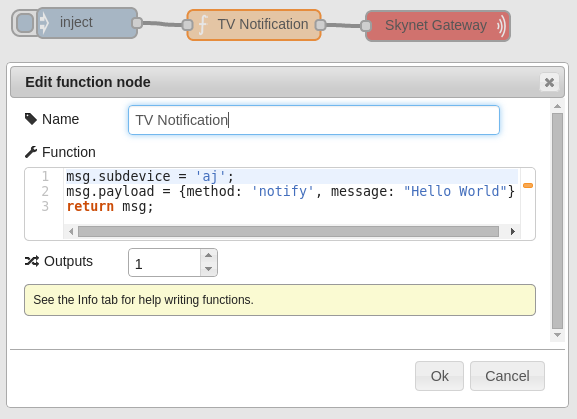Click the Cancel button
This screenshot has width=577, height=419.
(507, 376)
